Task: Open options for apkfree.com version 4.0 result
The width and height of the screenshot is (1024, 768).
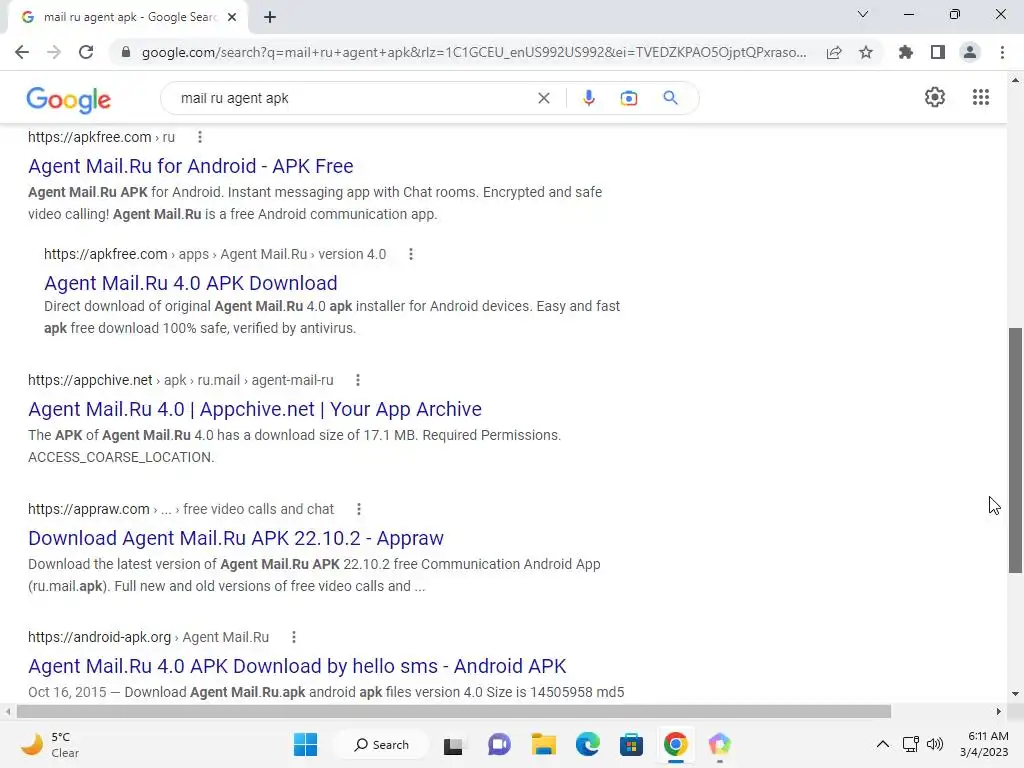Action: (x=411, y=254)
